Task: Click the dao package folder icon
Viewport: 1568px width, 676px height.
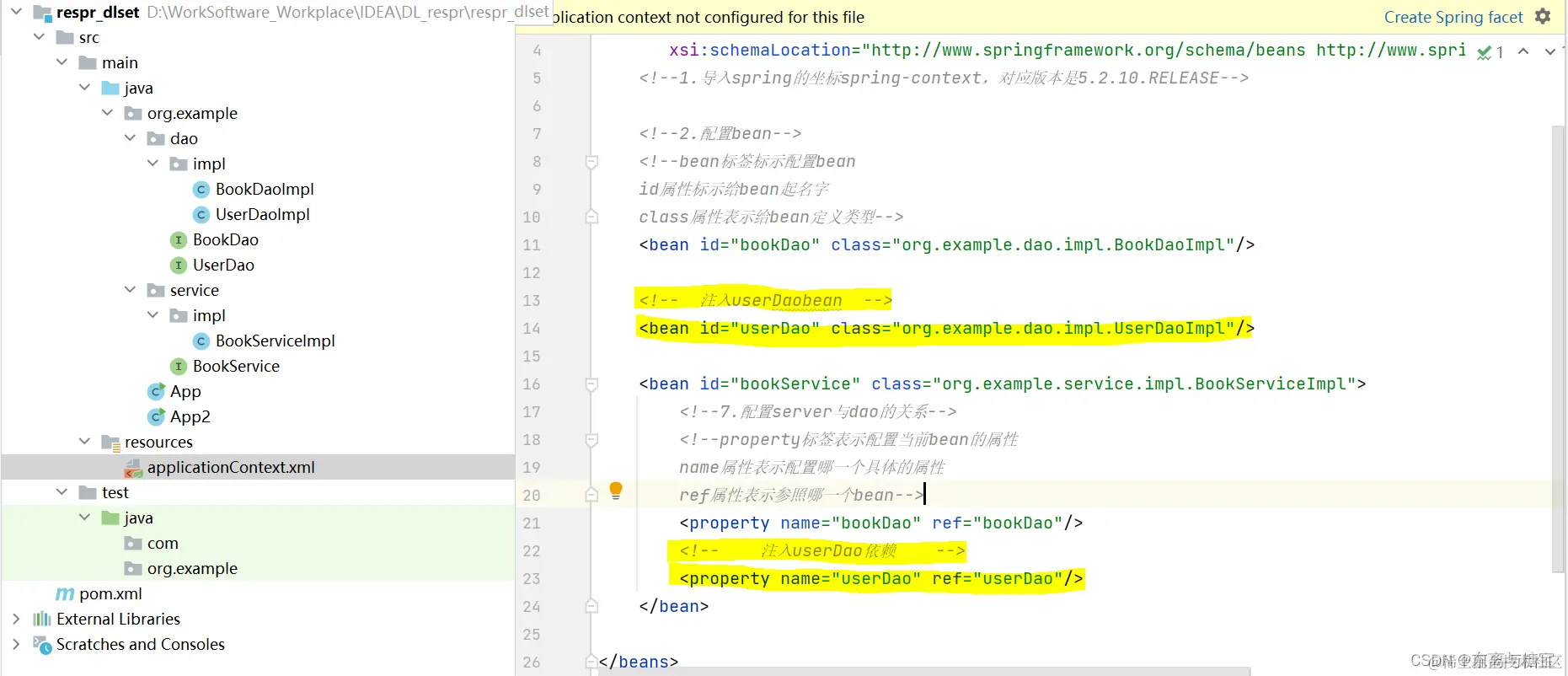Action: click(156, 139)
